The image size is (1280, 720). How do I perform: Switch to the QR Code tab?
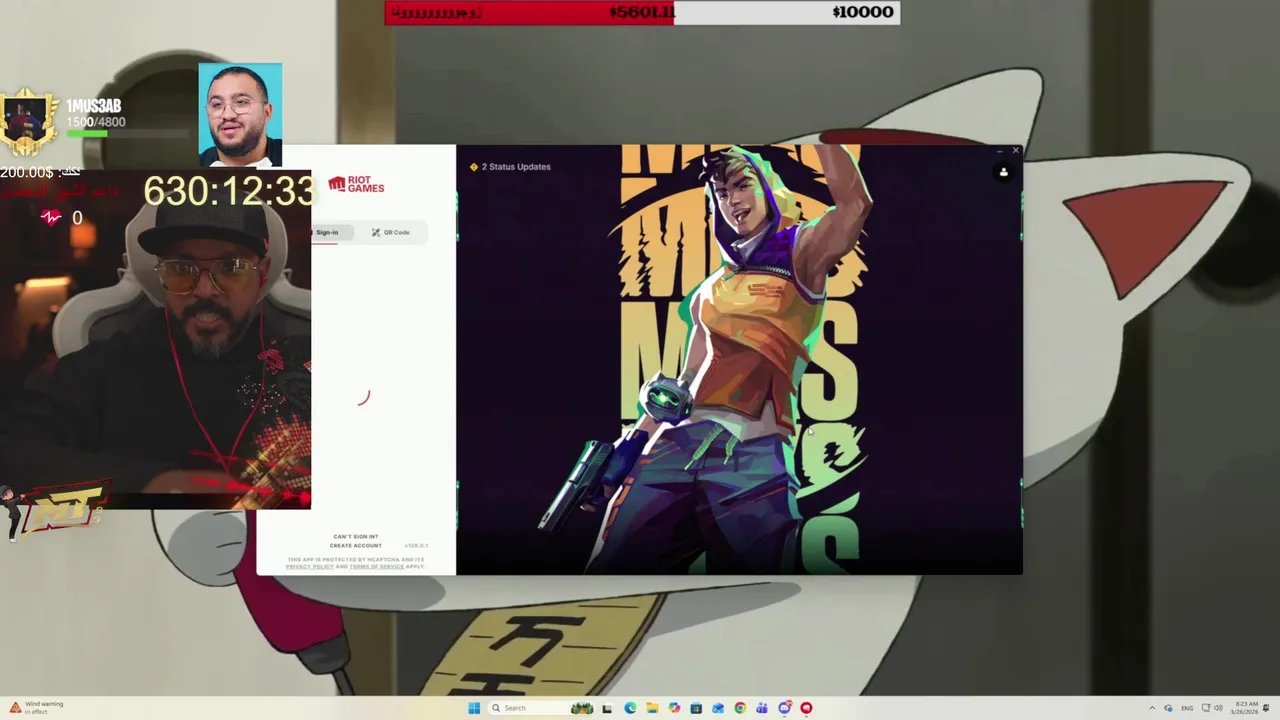click(x=391, y=232)
